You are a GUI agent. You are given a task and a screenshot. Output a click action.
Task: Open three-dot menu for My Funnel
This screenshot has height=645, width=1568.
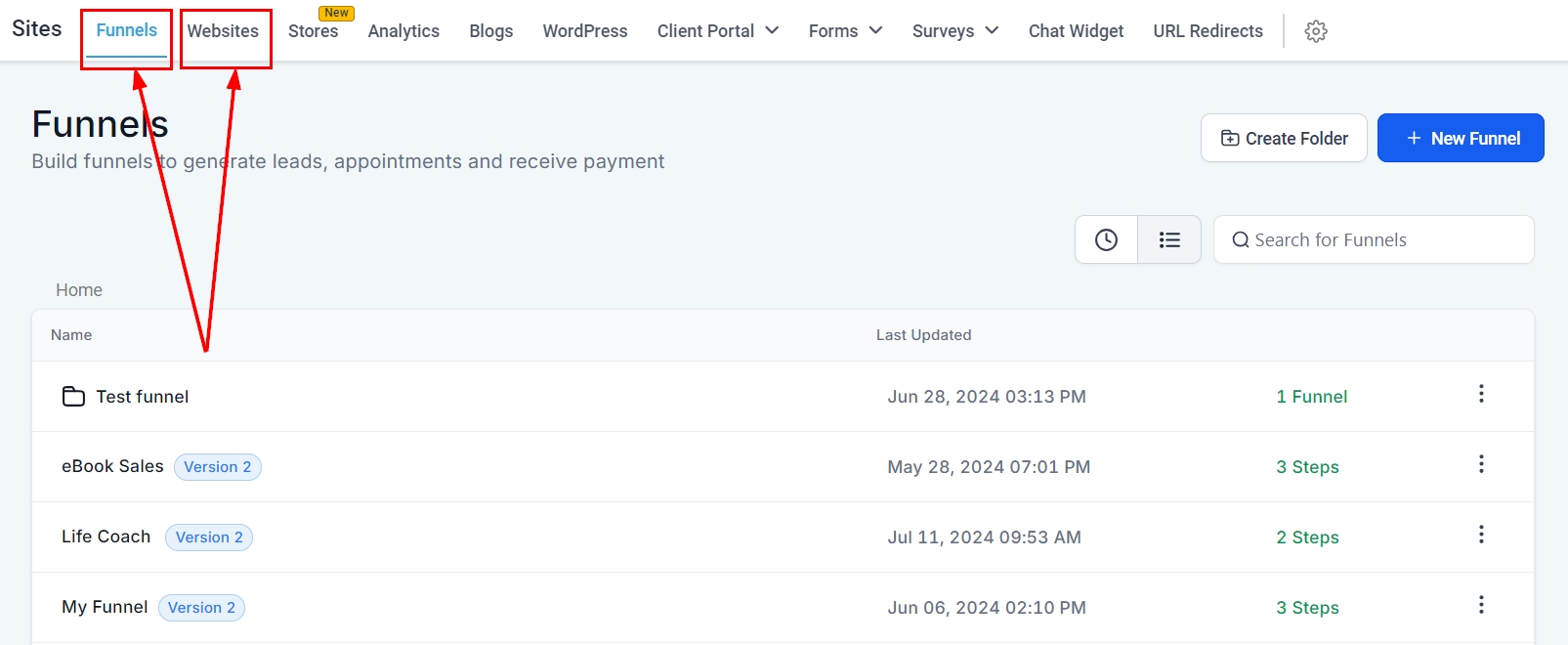tap(1481, 605)
